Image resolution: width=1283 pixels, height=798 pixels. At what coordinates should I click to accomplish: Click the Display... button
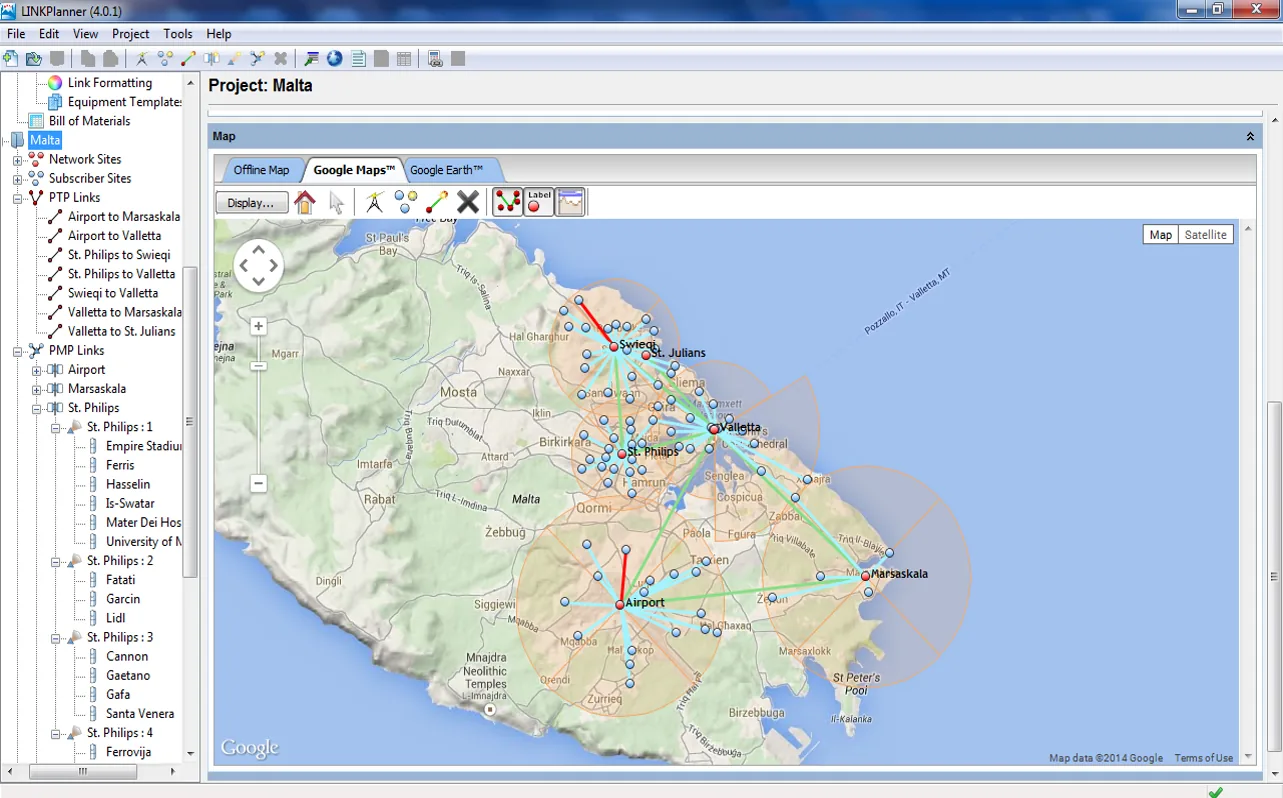[252, 203]
